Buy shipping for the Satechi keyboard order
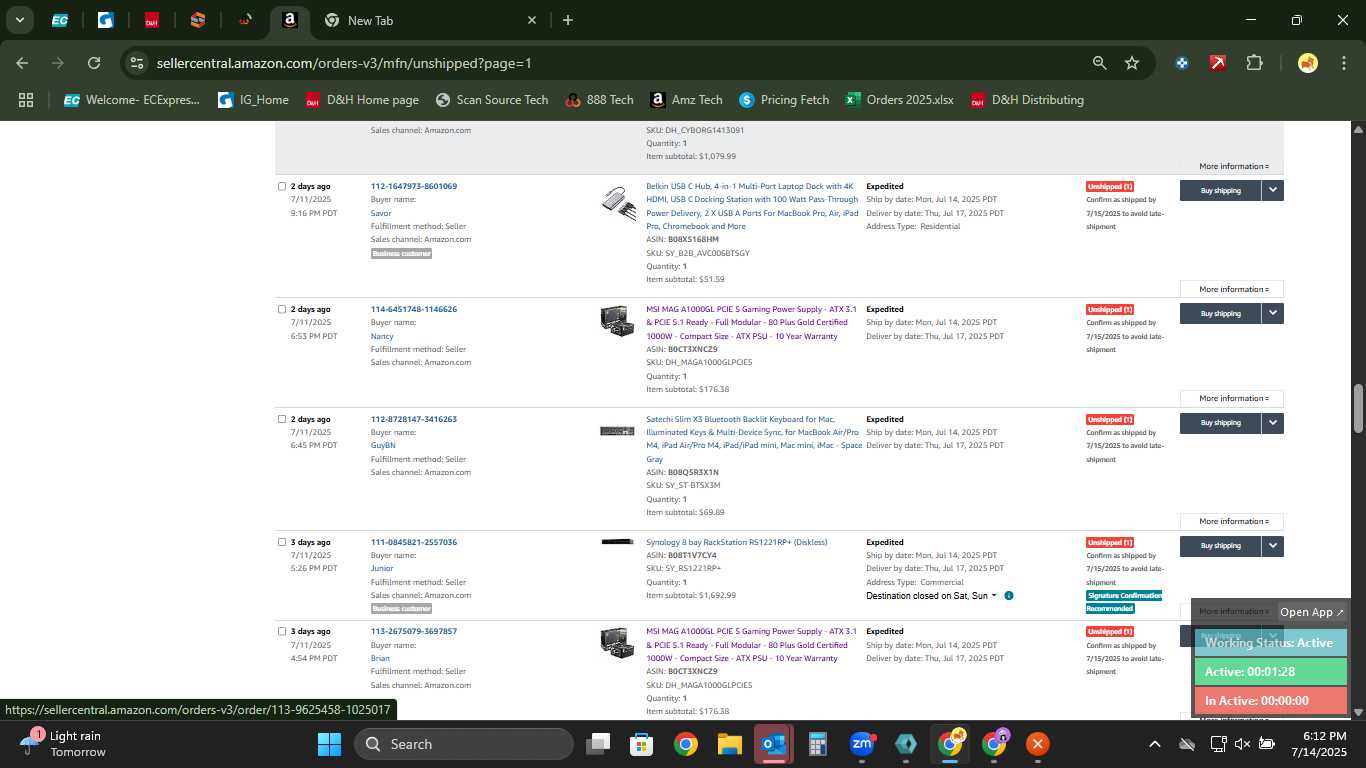 tap(1220, 423)
